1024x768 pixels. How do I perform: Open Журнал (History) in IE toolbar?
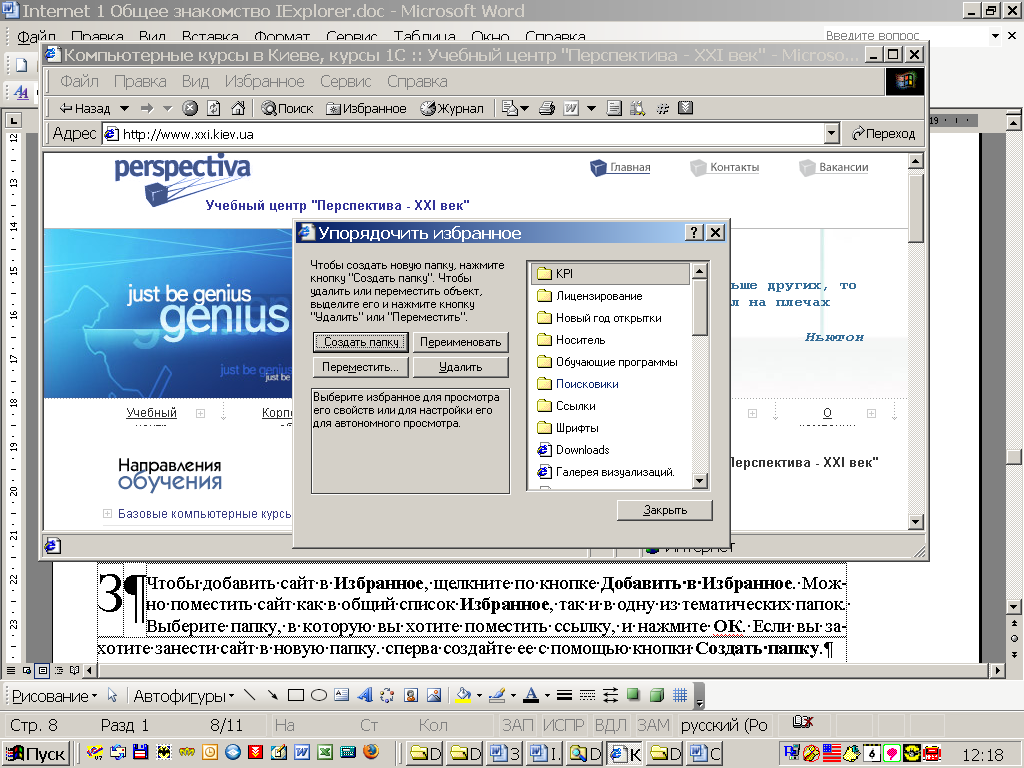tap(452, 108)
